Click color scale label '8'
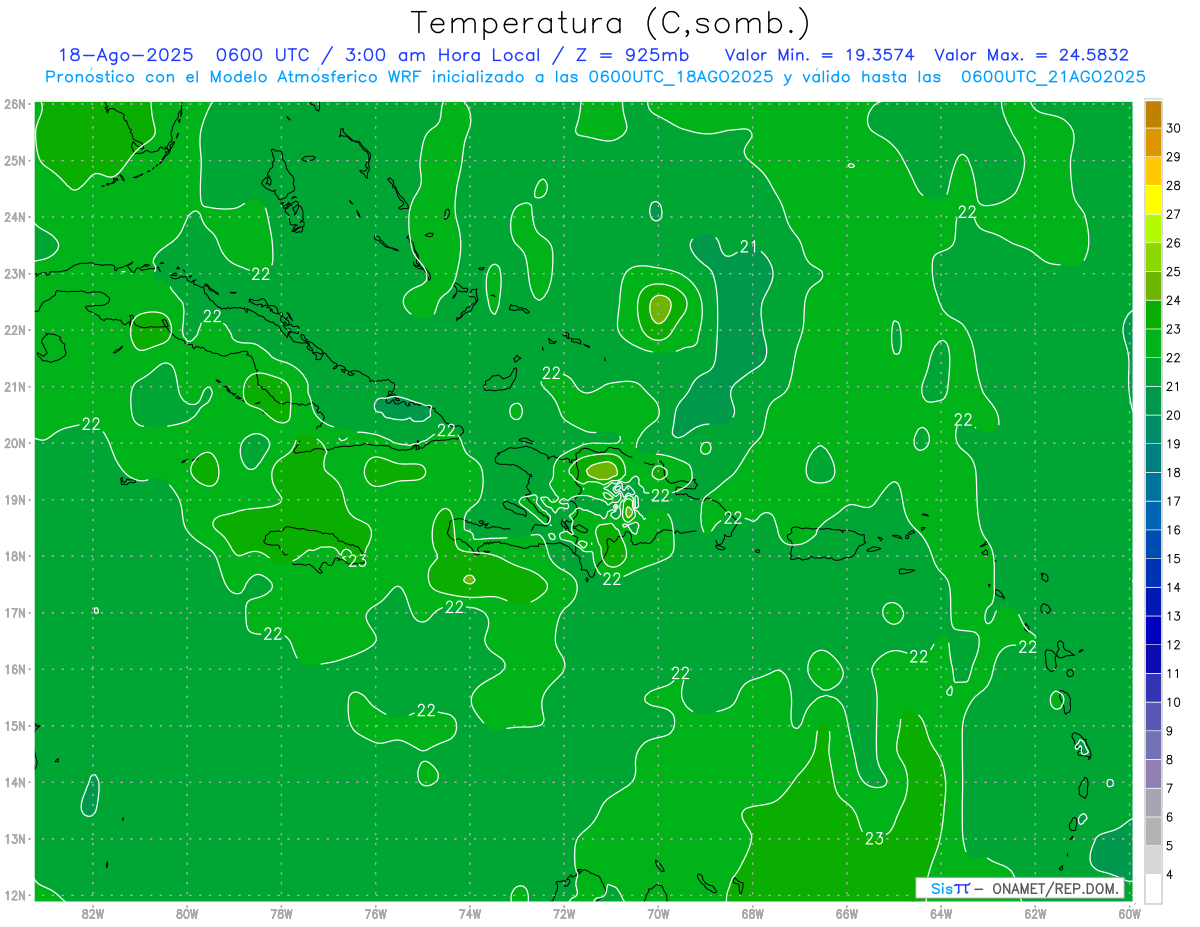 point(1170,759)
